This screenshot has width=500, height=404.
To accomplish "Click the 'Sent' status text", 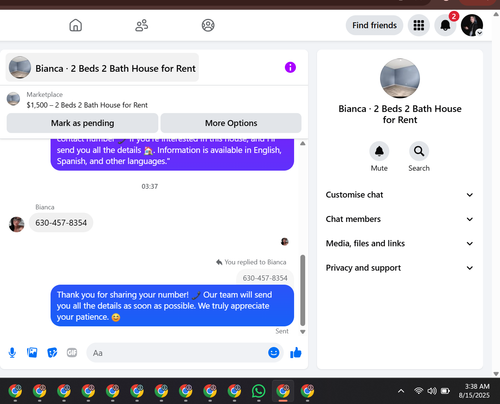I will coord(282,331).
